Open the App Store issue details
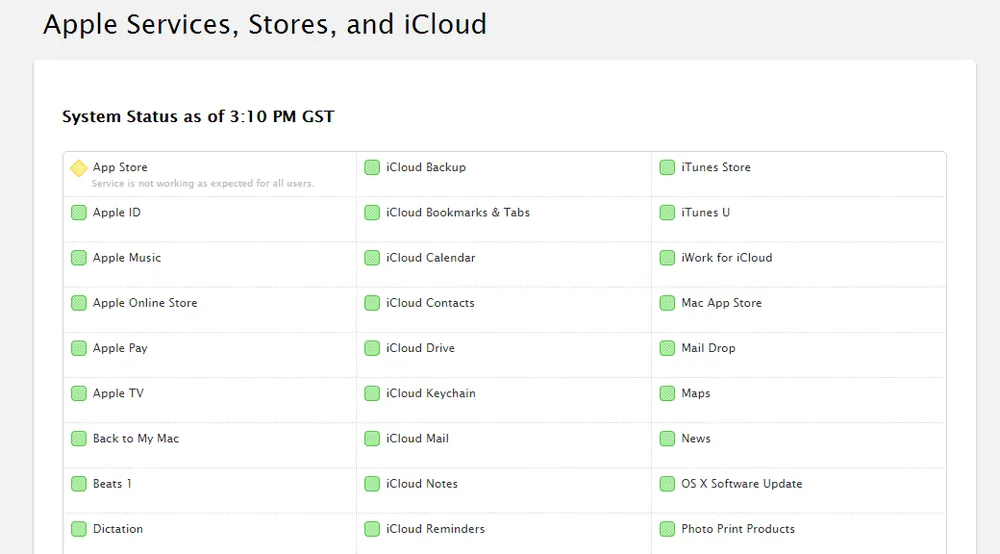The width and height of the screenshot is (1000, 554). (x=120, y=167)
